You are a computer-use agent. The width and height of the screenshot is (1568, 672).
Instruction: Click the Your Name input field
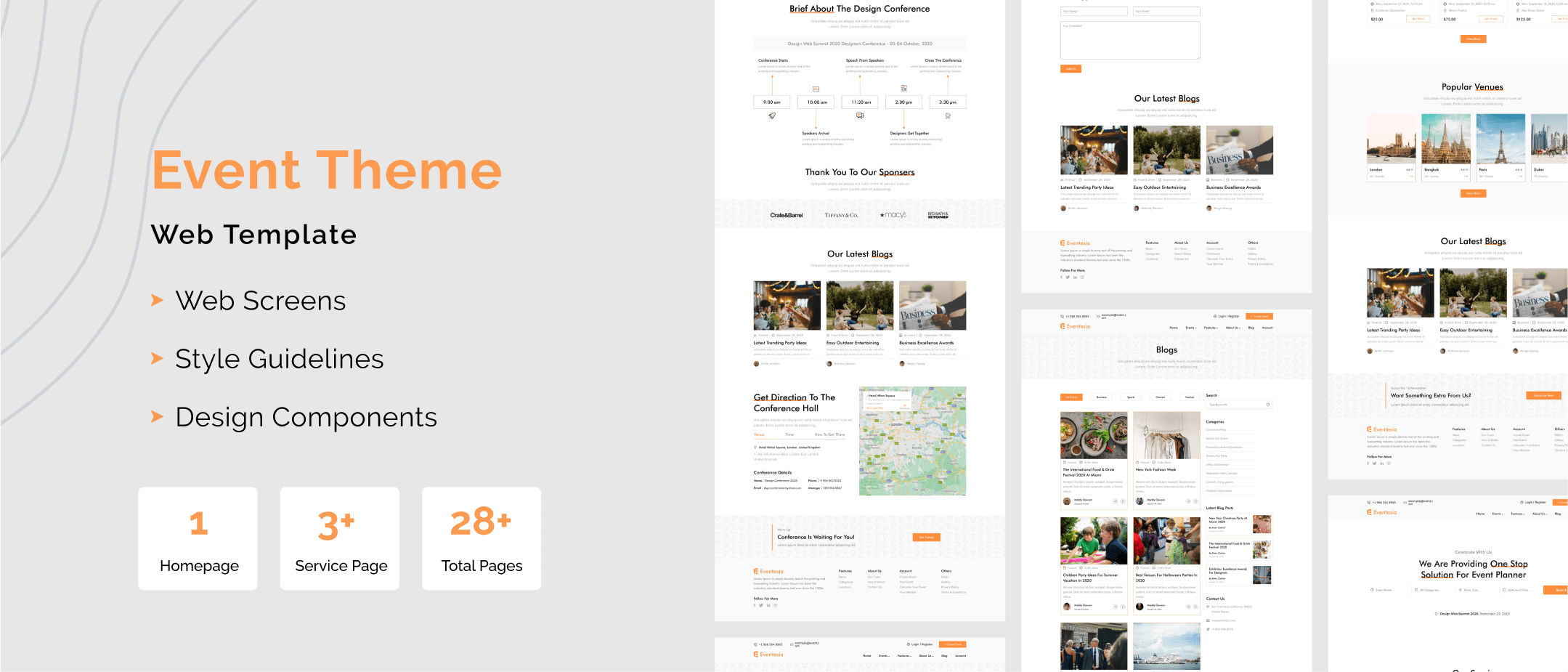point(1094,12)
